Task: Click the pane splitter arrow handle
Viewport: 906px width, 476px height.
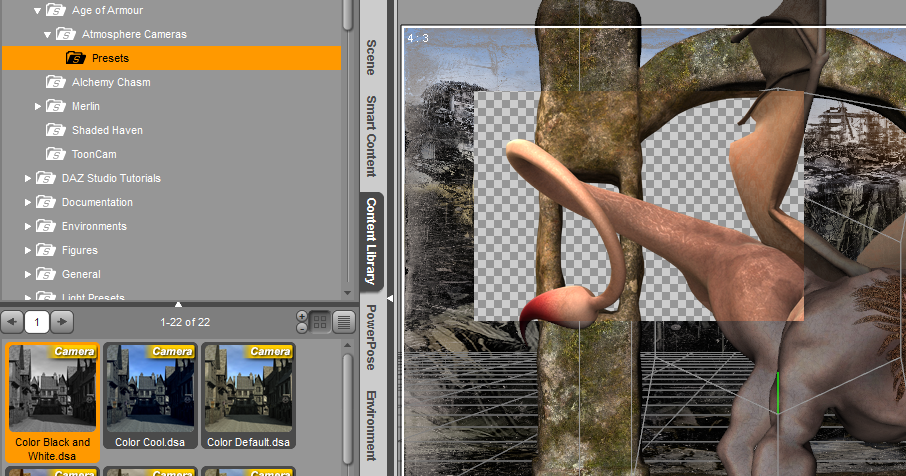Action: coord(178,304)
